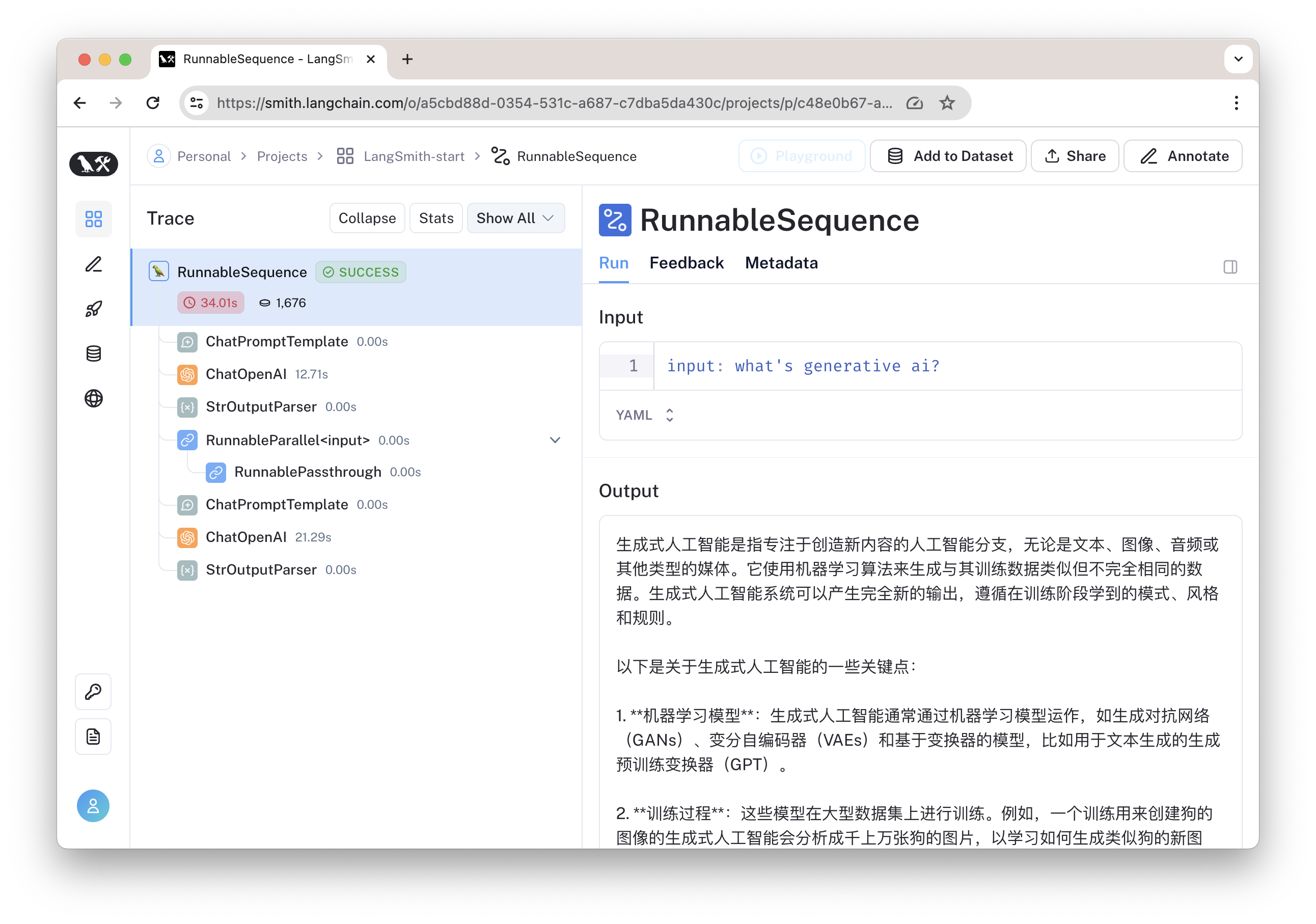
Task: Switch to the Metadata tab
Action: pyautogui.click(x=781, y=263)
